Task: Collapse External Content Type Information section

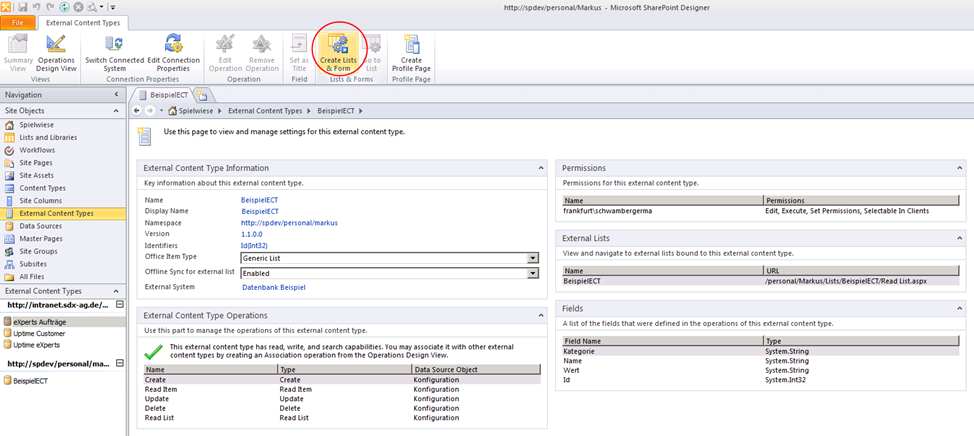Action: 541,168
